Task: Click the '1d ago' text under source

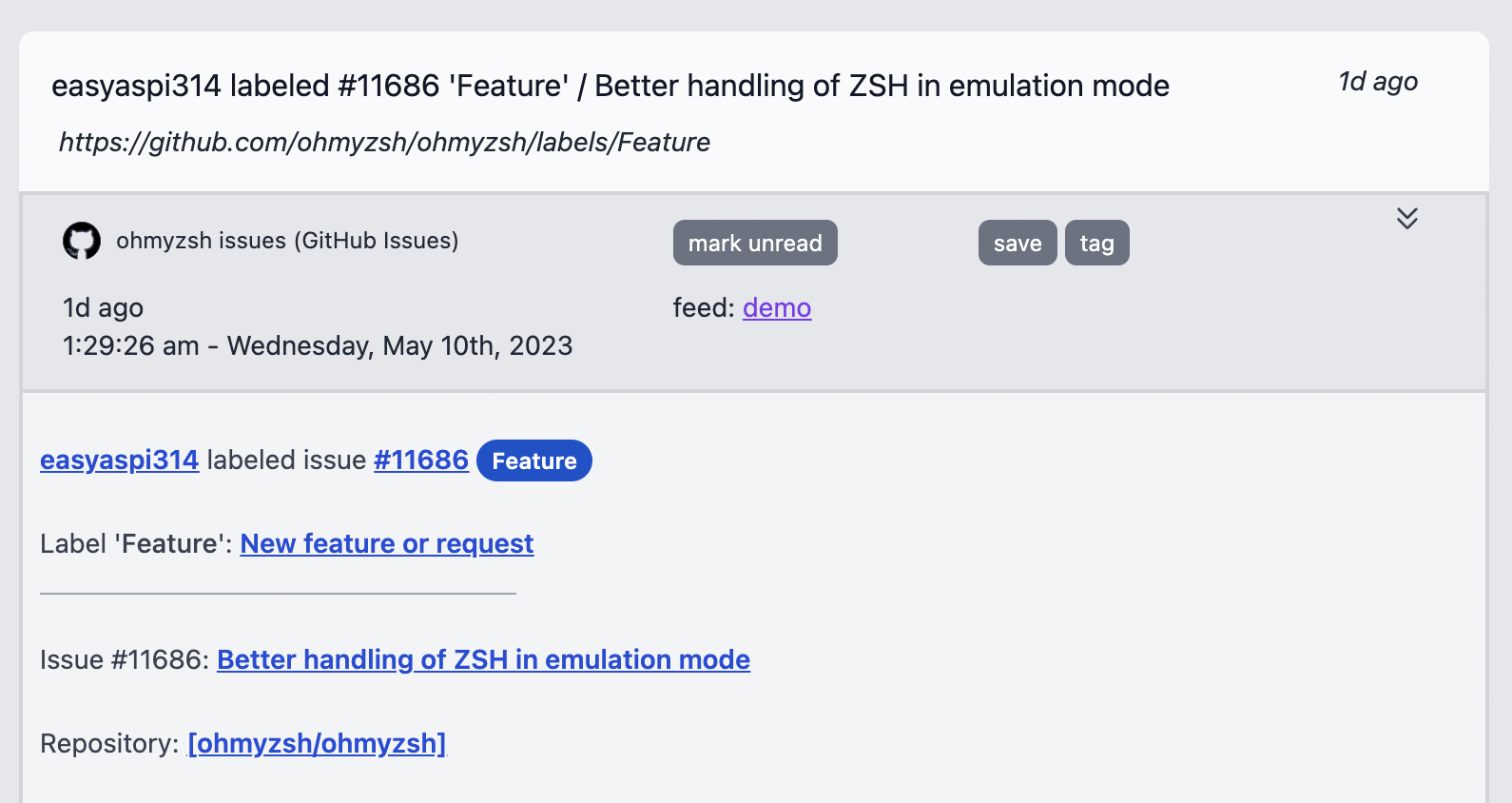Action: (x=103, y=307)
